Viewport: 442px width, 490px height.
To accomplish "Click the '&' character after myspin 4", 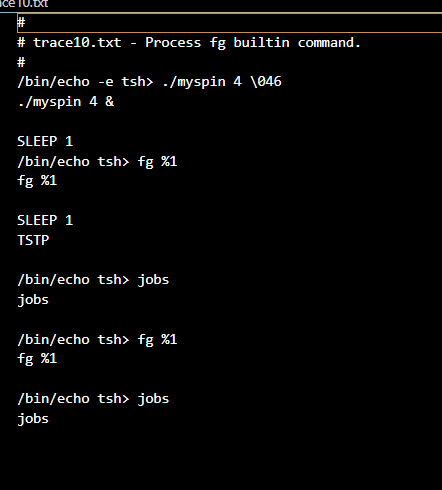I will (x=110, y=101).
